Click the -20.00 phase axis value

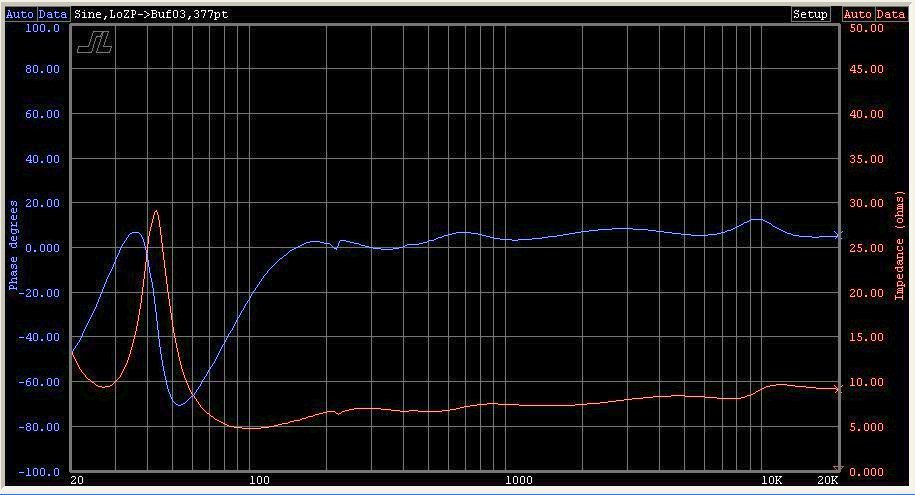40,293
